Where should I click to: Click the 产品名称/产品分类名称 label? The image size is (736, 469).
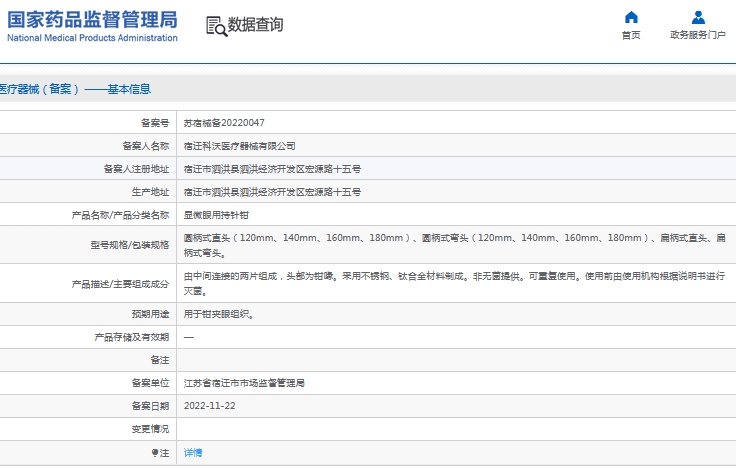coord(120,215)
